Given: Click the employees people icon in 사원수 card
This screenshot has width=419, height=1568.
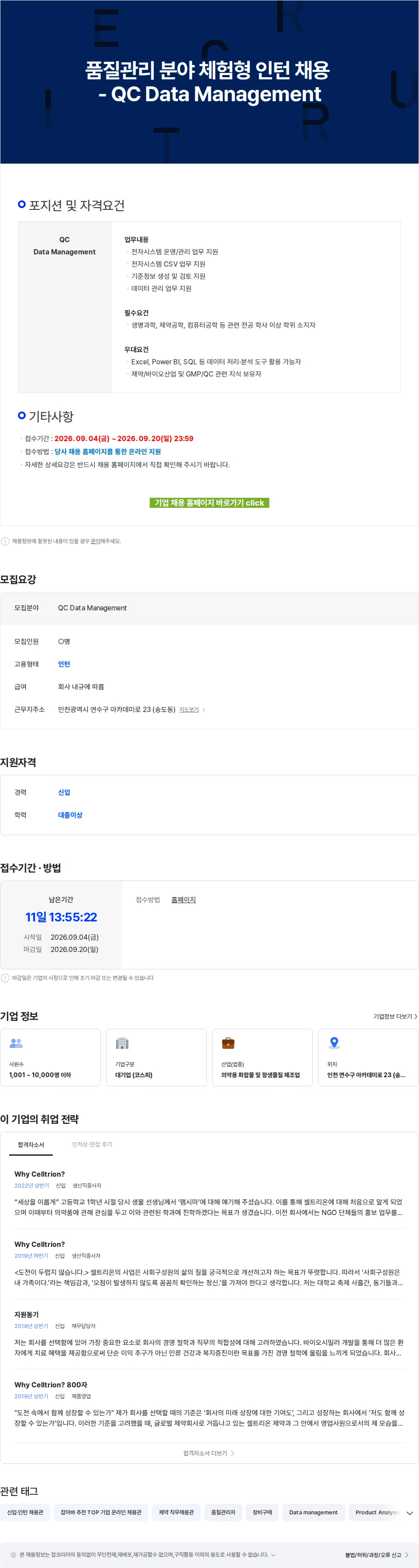Looking at the screenshot, I should (x=17, y=1043).
